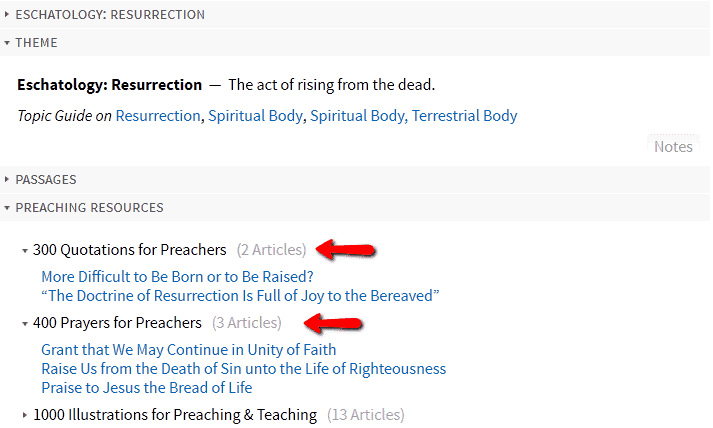Expand the Passages section

tap(7, 180)
